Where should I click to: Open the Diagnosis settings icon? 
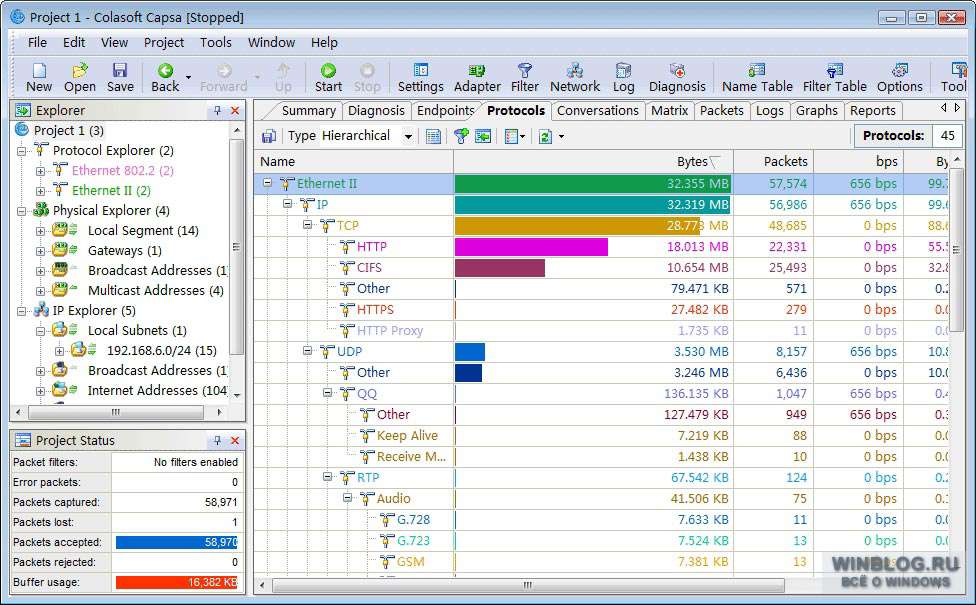tap(677, 71)
